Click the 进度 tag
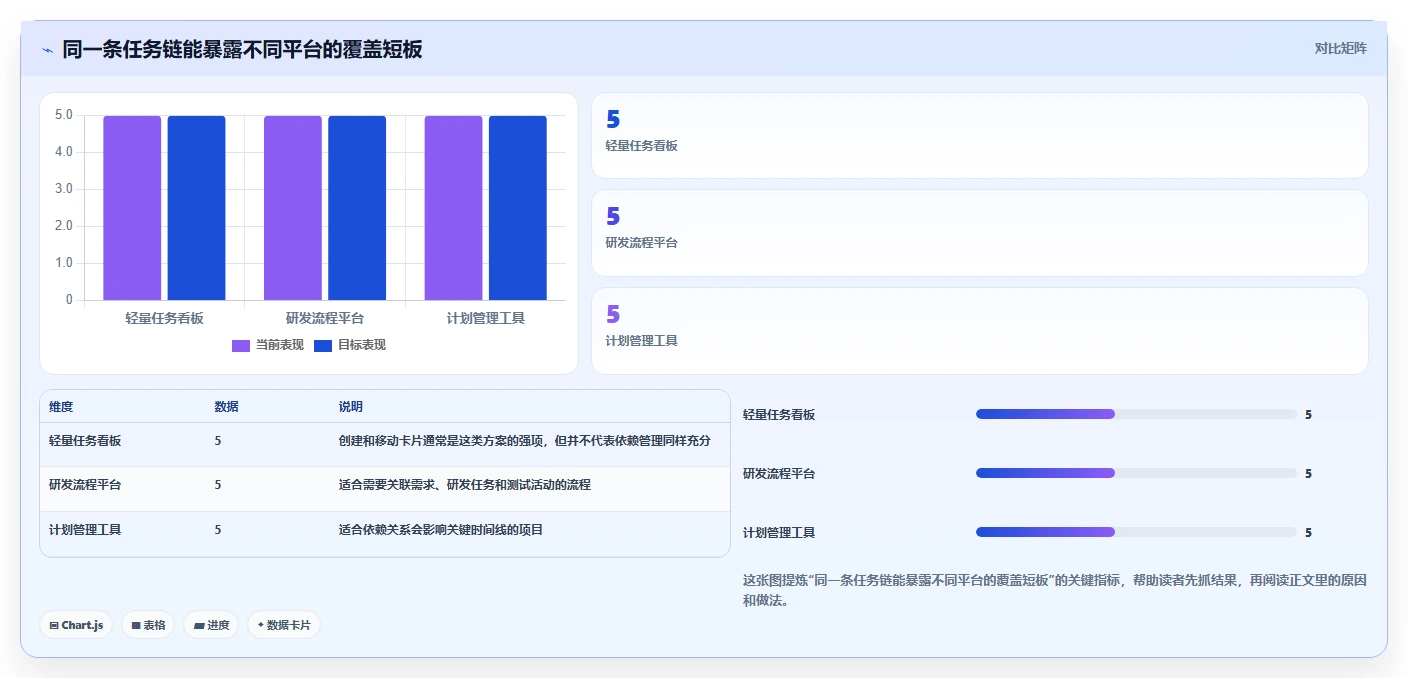The width and height of the screenshot is (1408, 678). click(x=211, y=625)
